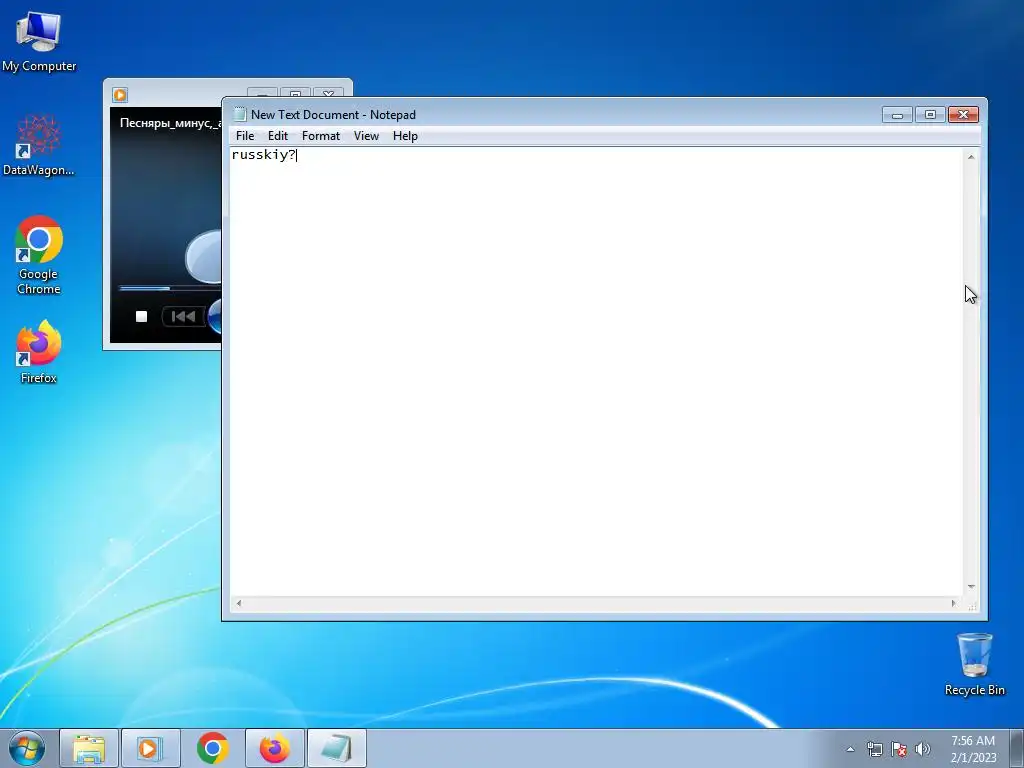The width and height of the screenshot is (1024, 768).
Task: Launch the Firefox desktop shortcut
Action: (x=39, y=352)
